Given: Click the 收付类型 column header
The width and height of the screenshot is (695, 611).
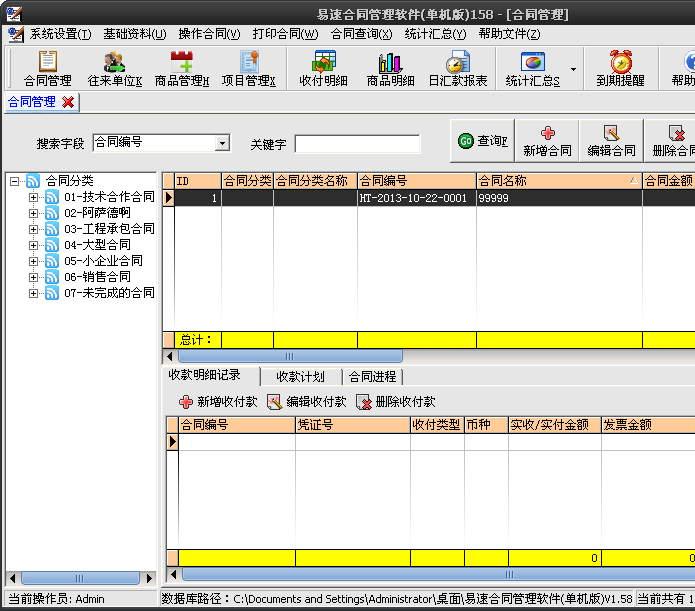Looking at the screenshot, I should pyautogui.click(x=437, y=425).
